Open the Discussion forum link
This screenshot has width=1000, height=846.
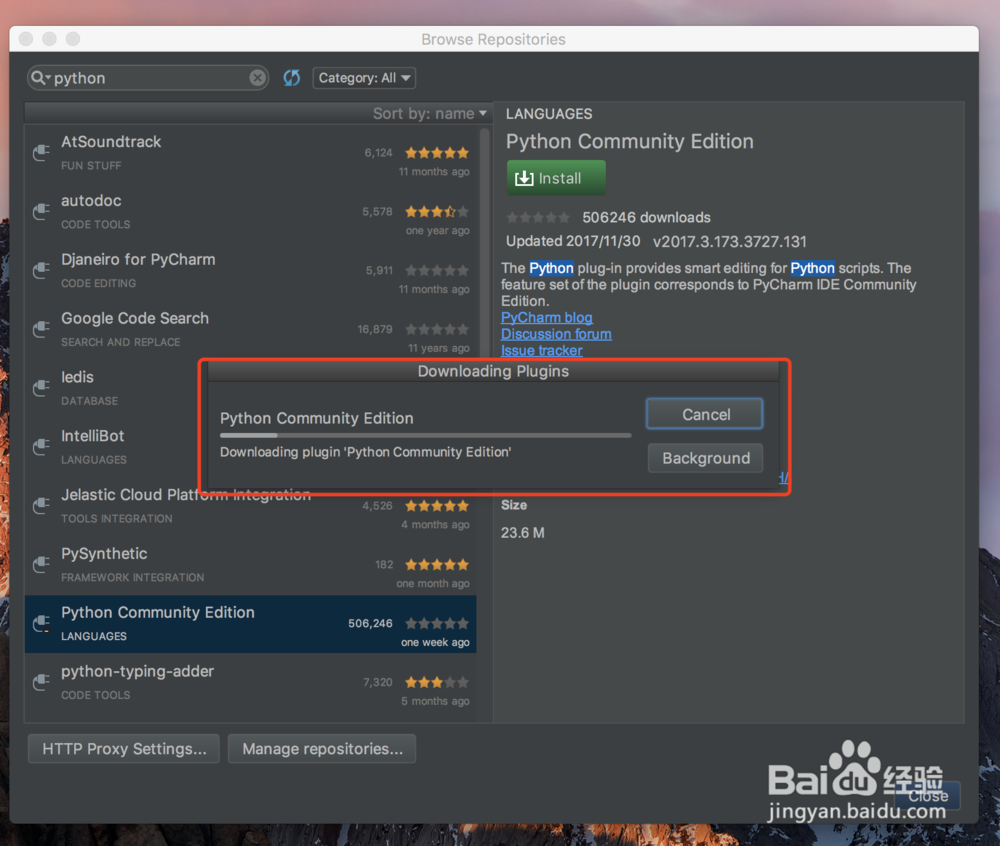[556, 334]
